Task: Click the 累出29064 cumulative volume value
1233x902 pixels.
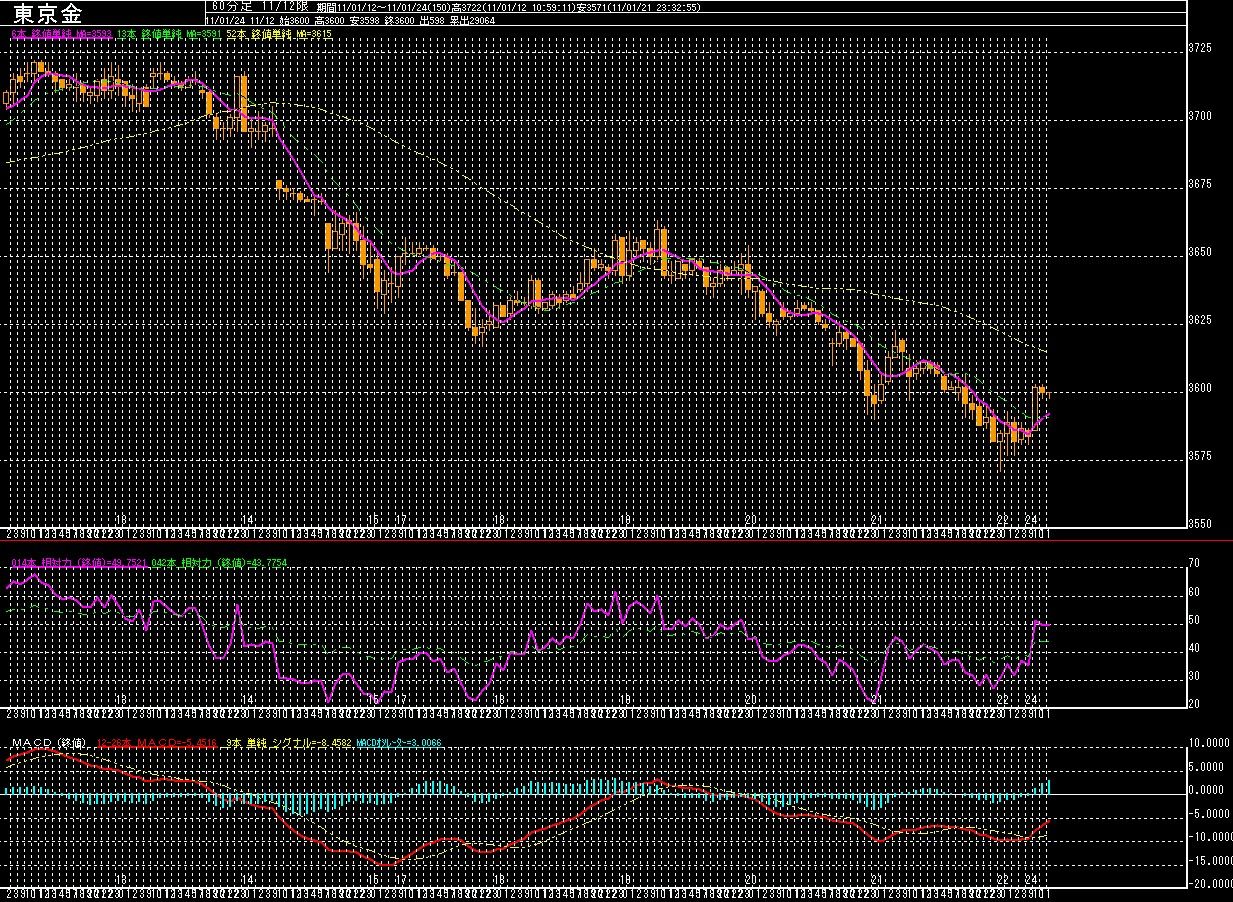Action: tap(472, 19)
